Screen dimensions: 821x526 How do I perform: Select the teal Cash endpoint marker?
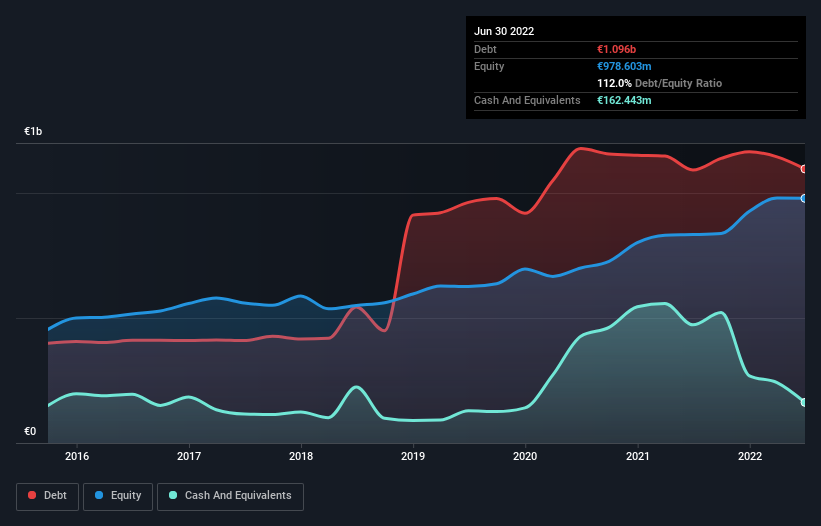[x=804, y=402]
